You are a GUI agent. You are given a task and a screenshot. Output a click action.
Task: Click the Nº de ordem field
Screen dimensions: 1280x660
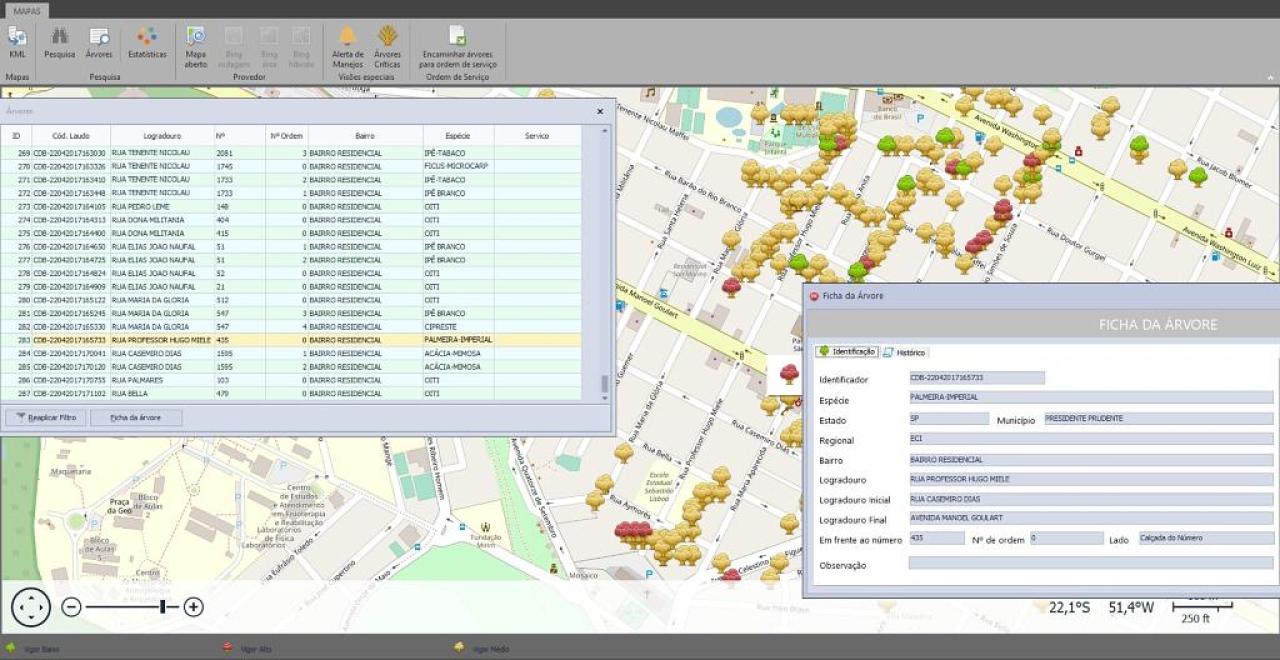1066,538
